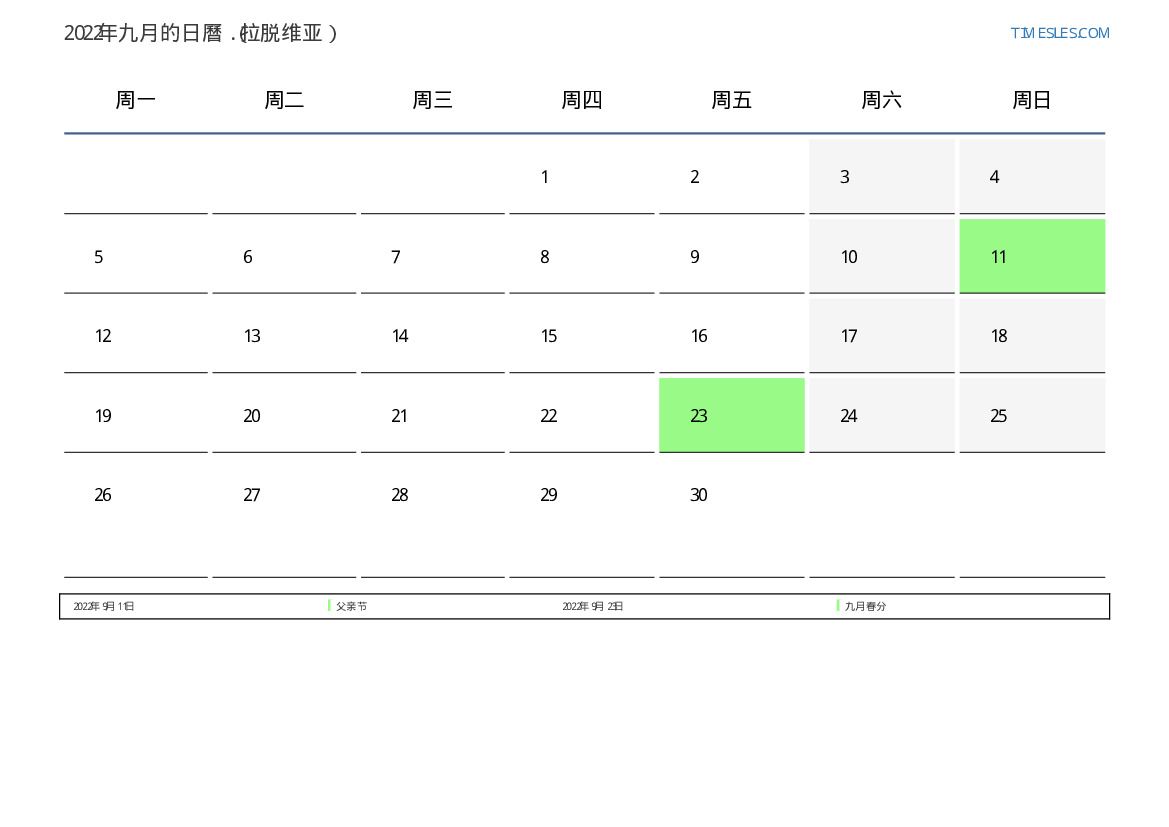1169x827 pixels.
Task: Click the 周五 column header
Action: click(x=731, y=100)
